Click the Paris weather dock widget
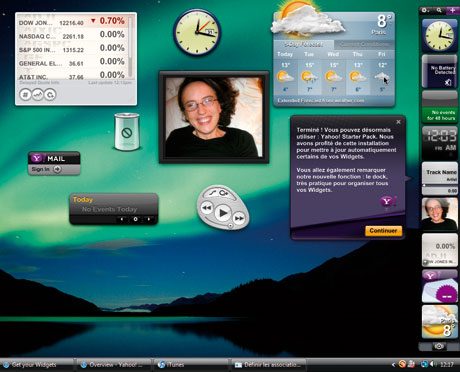460x372 pixels. (x=440, y=322)
